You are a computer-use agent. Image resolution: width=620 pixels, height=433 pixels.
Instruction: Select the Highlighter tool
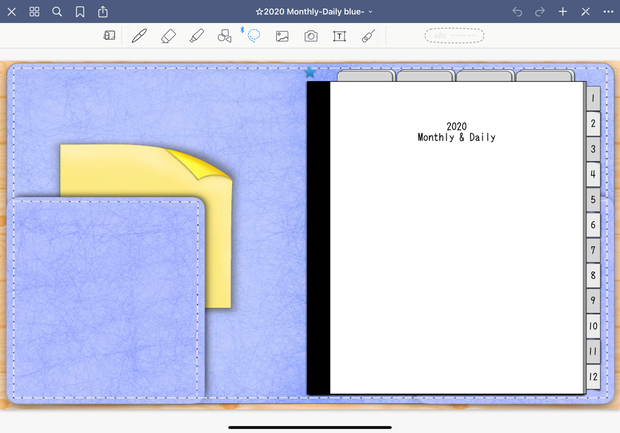pyautogui.click(x=197, y=36)
